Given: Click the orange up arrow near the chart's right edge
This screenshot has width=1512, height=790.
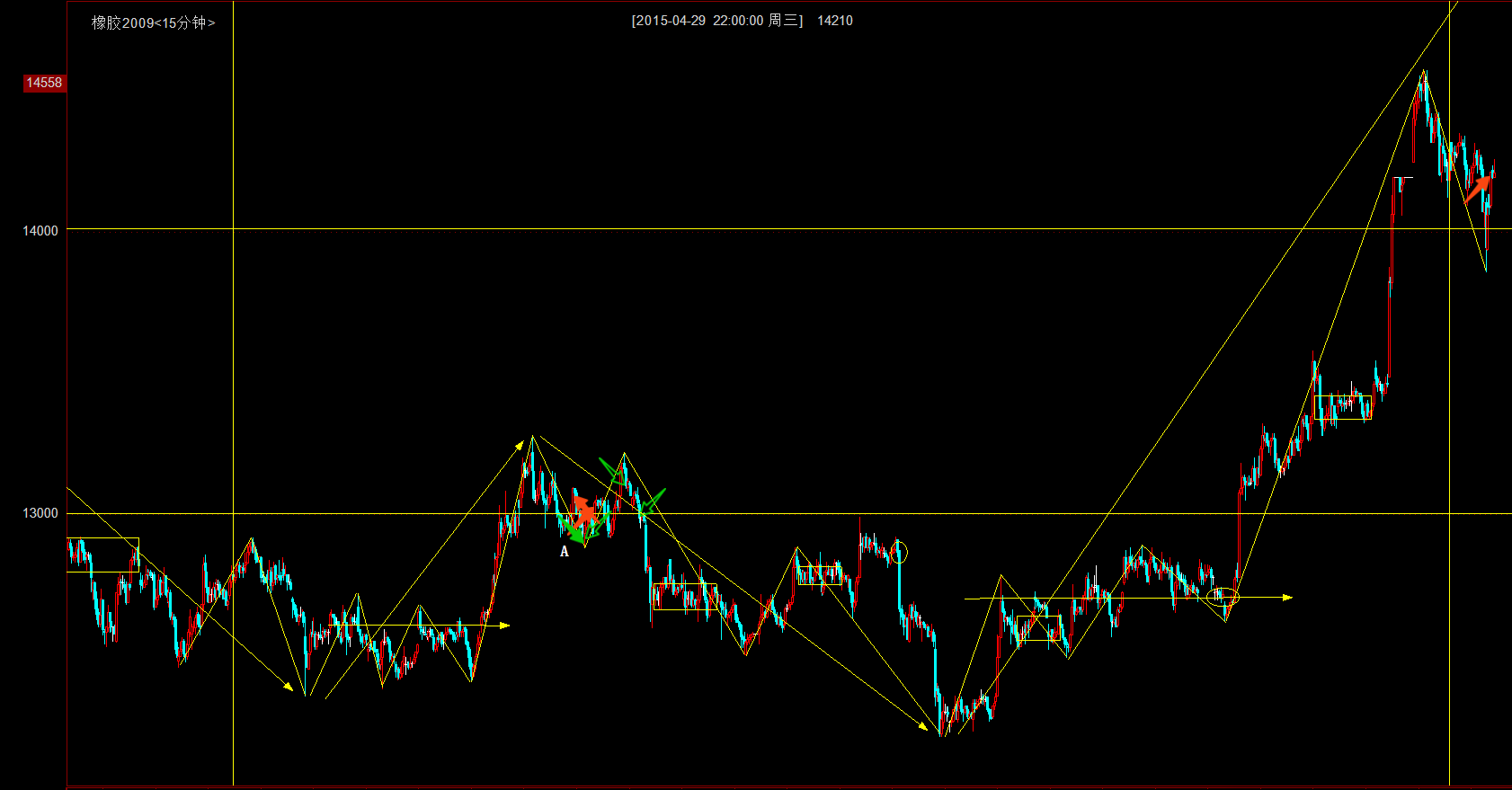Looking at the screenshot, I should pyautogui.click(x=1477, y=189).
